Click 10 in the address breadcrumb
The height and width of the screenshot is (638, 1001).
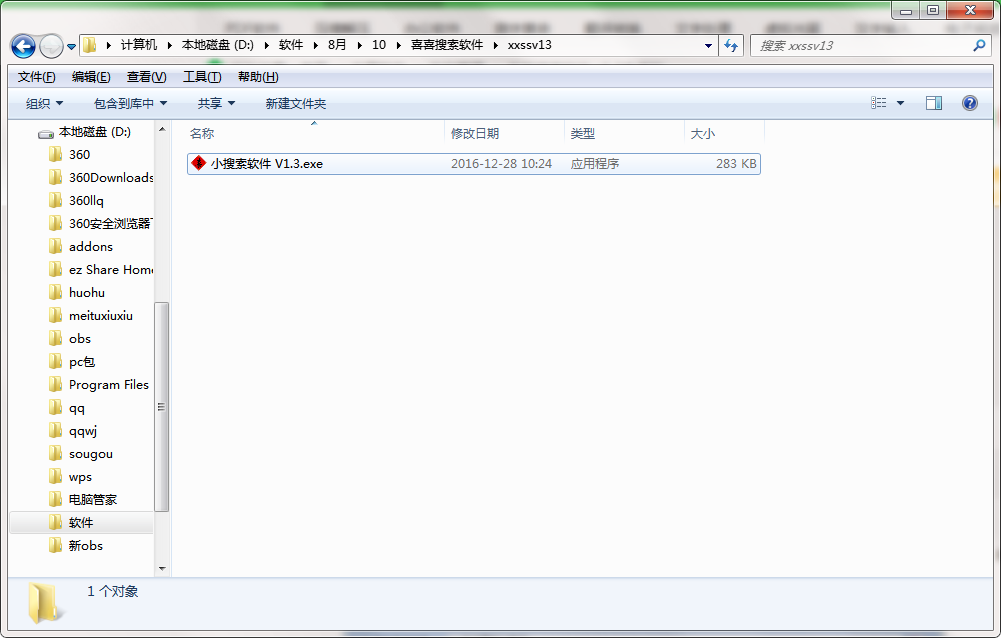(x=379, y=45)
